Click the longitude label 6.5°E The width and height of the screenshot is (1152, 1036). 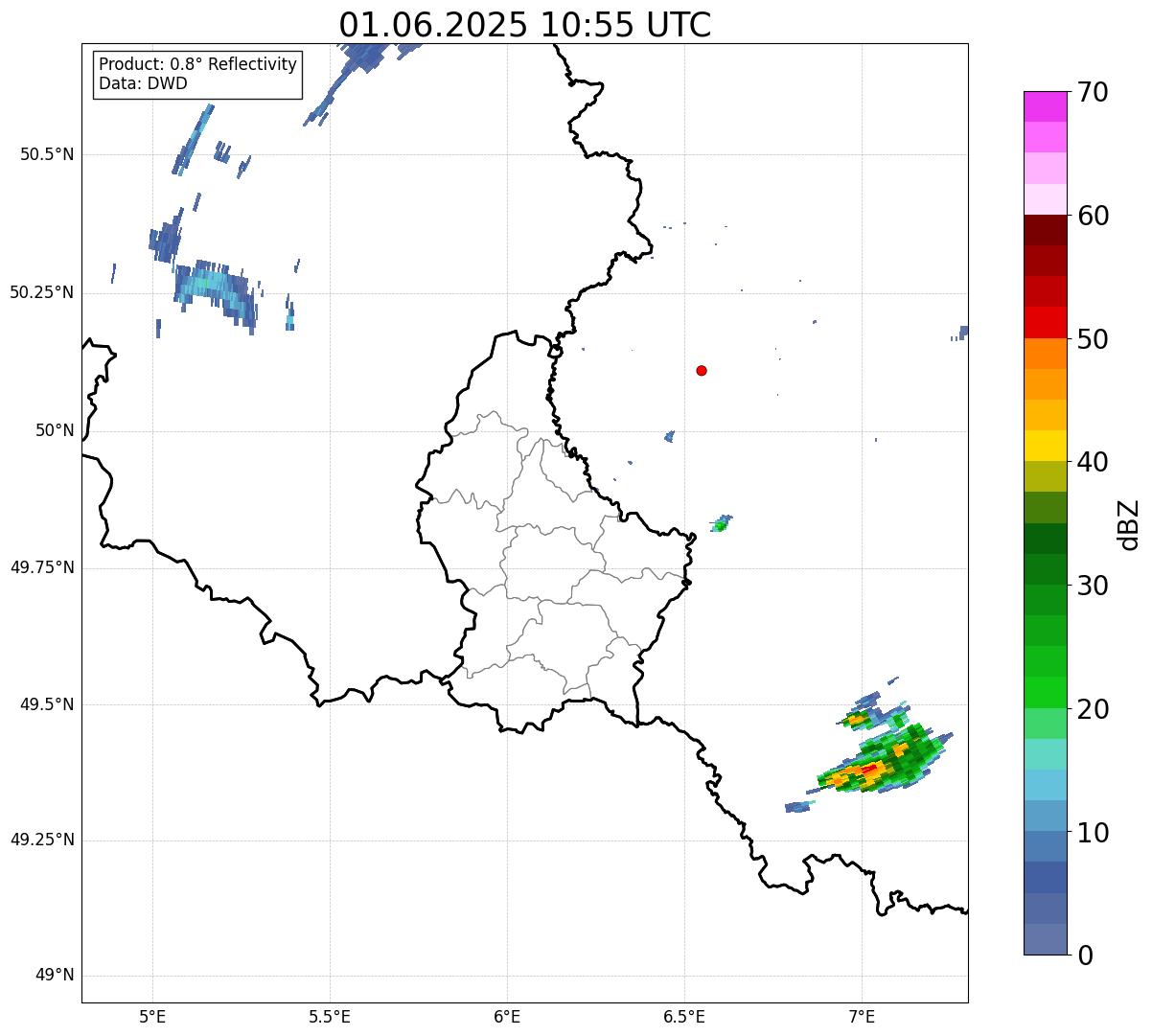(x=684, y=1016)
